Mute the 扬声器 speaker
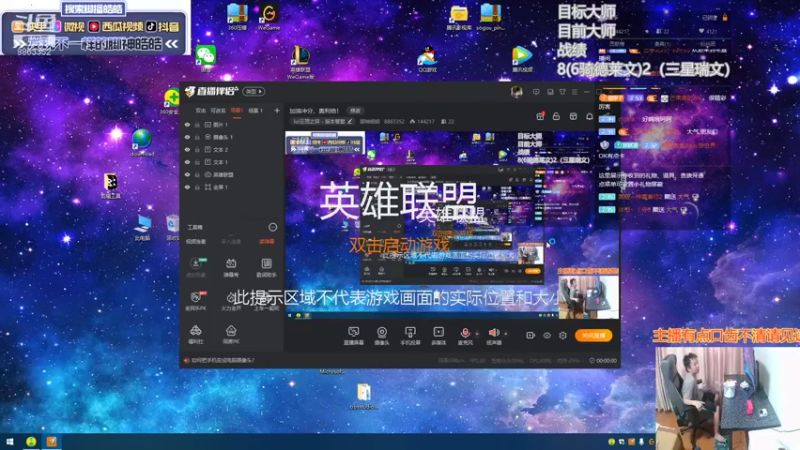This screenshot has height=450, width=800. [x=493, y=334]
